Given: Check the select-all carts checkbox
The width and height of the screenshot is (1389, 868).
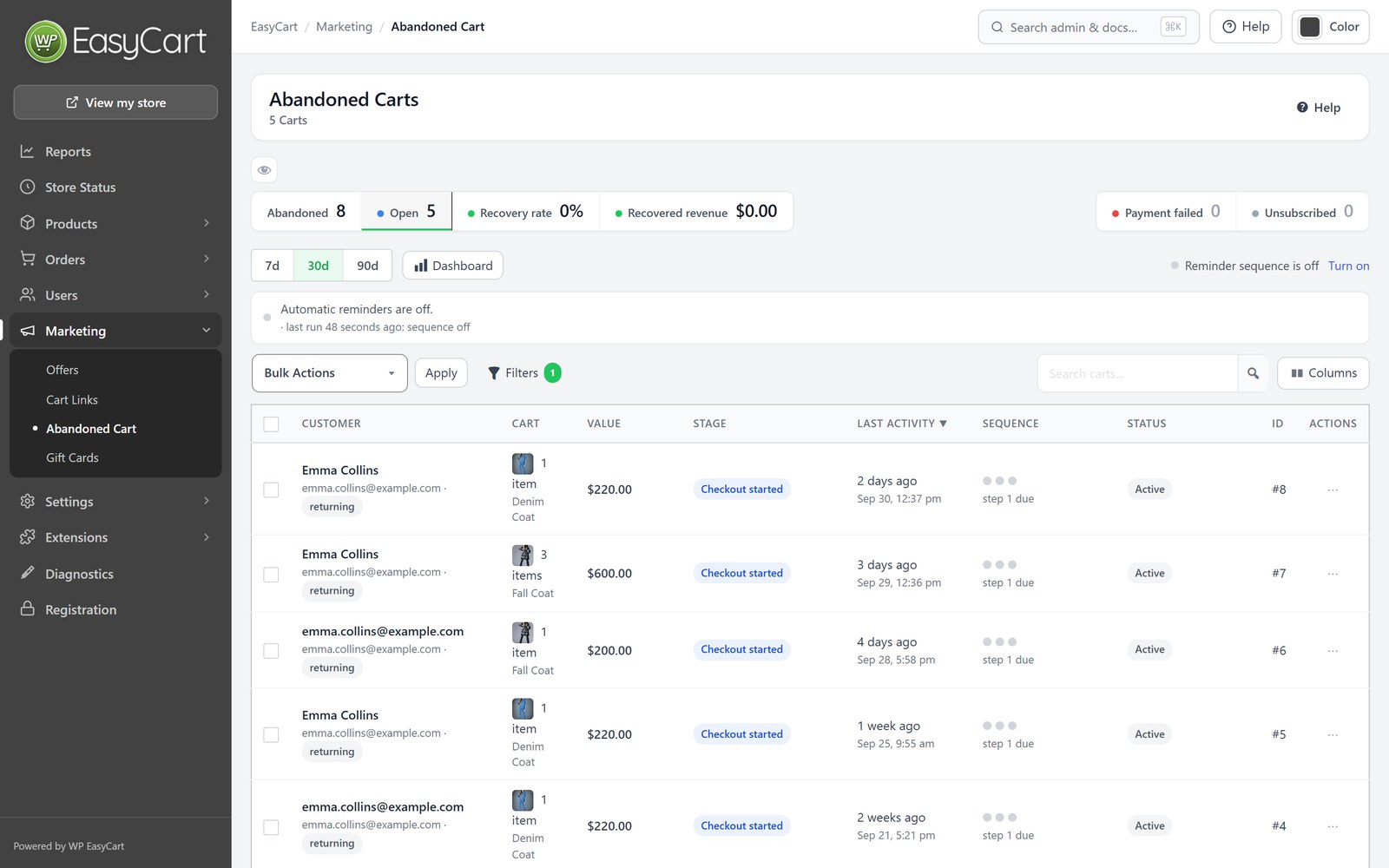Looking at the screenshot, I should click(x=271, y=424).
